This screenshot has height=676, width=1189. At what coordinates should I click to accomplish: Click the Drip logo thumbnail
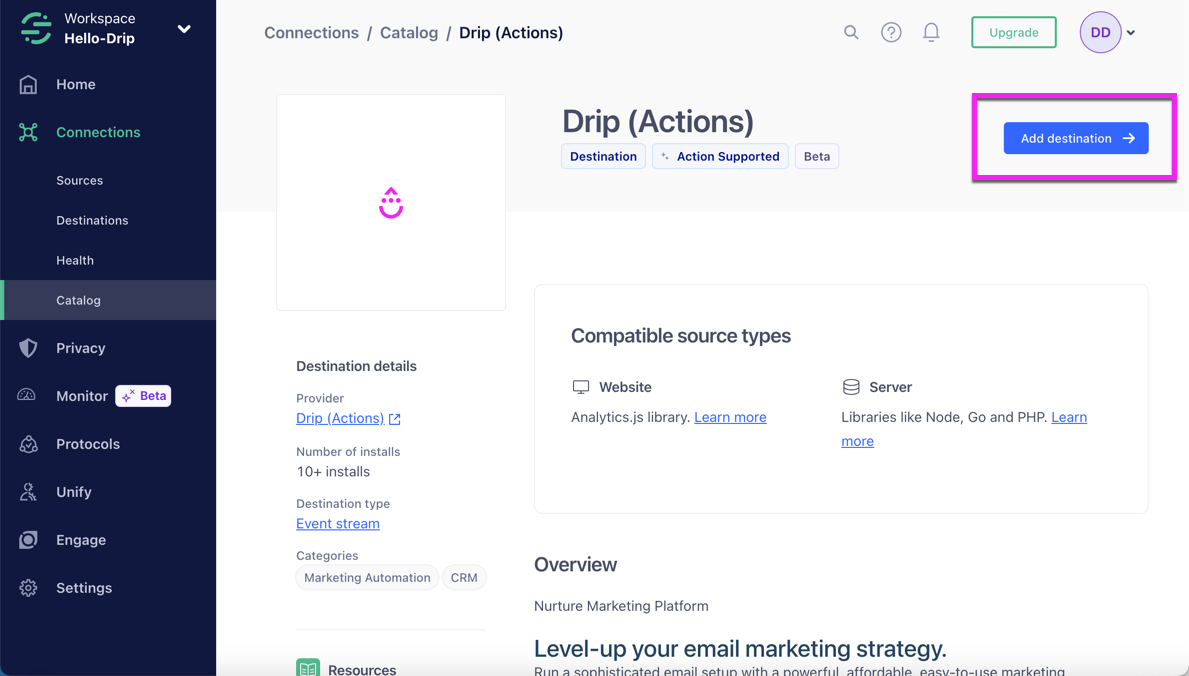pos(391,203)
